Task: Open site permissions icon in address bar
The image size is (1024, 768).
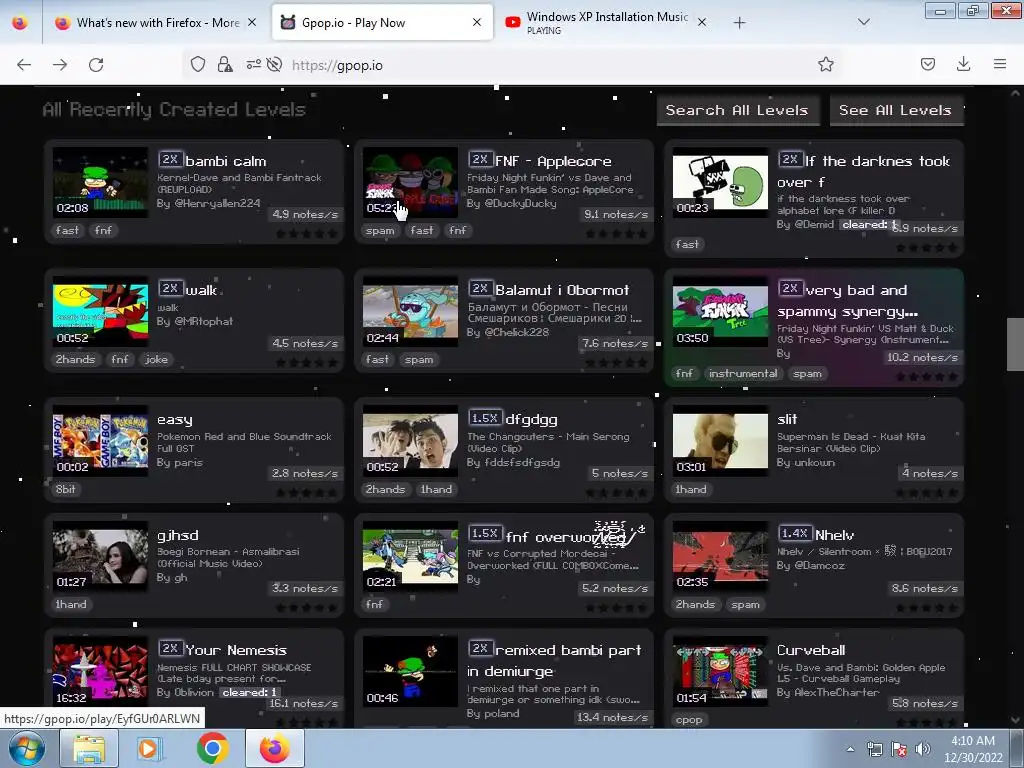Action: coord(253,65)
